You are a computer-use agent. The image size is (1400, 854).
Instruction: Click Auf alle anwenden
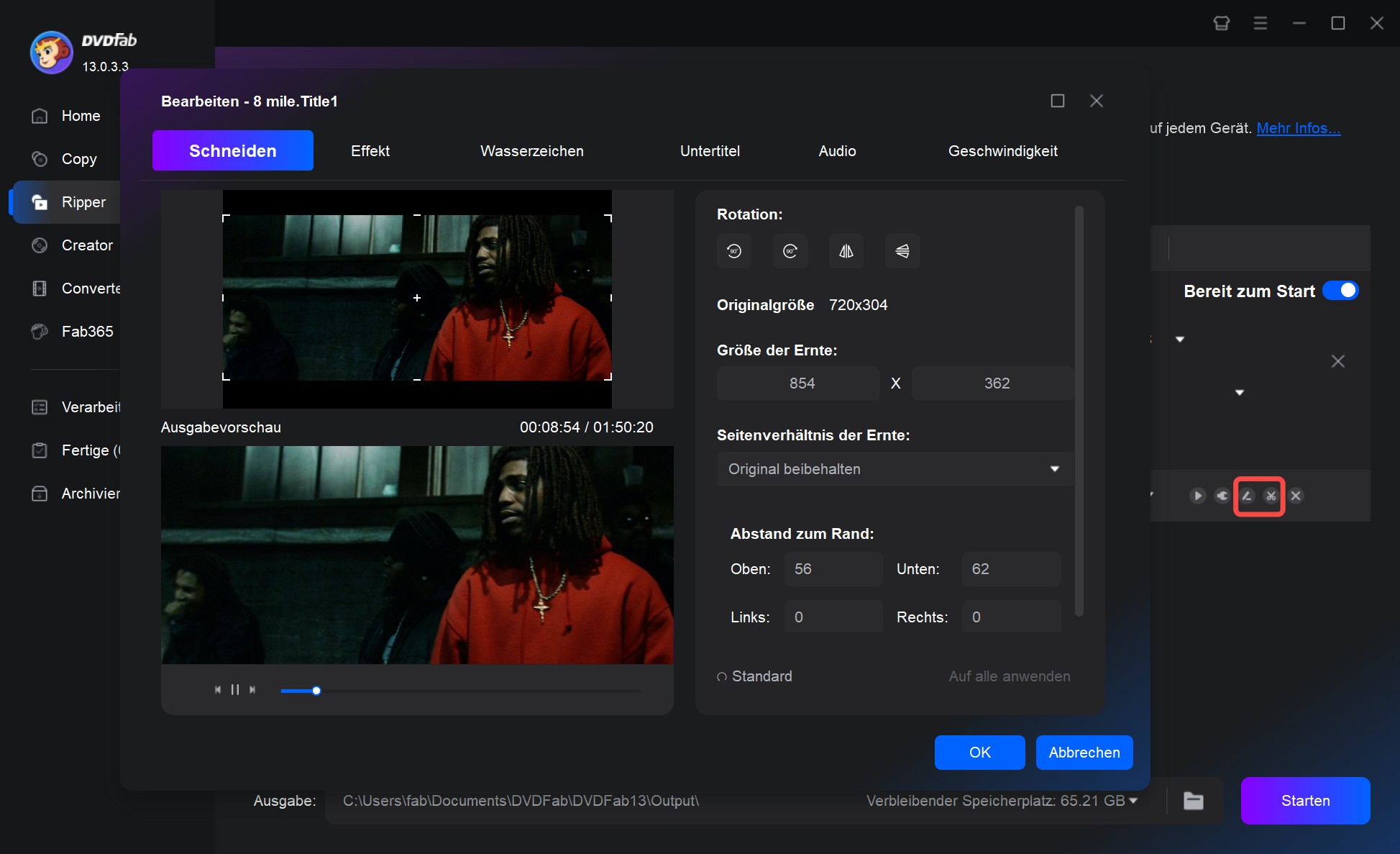(x=1010, y=676)
